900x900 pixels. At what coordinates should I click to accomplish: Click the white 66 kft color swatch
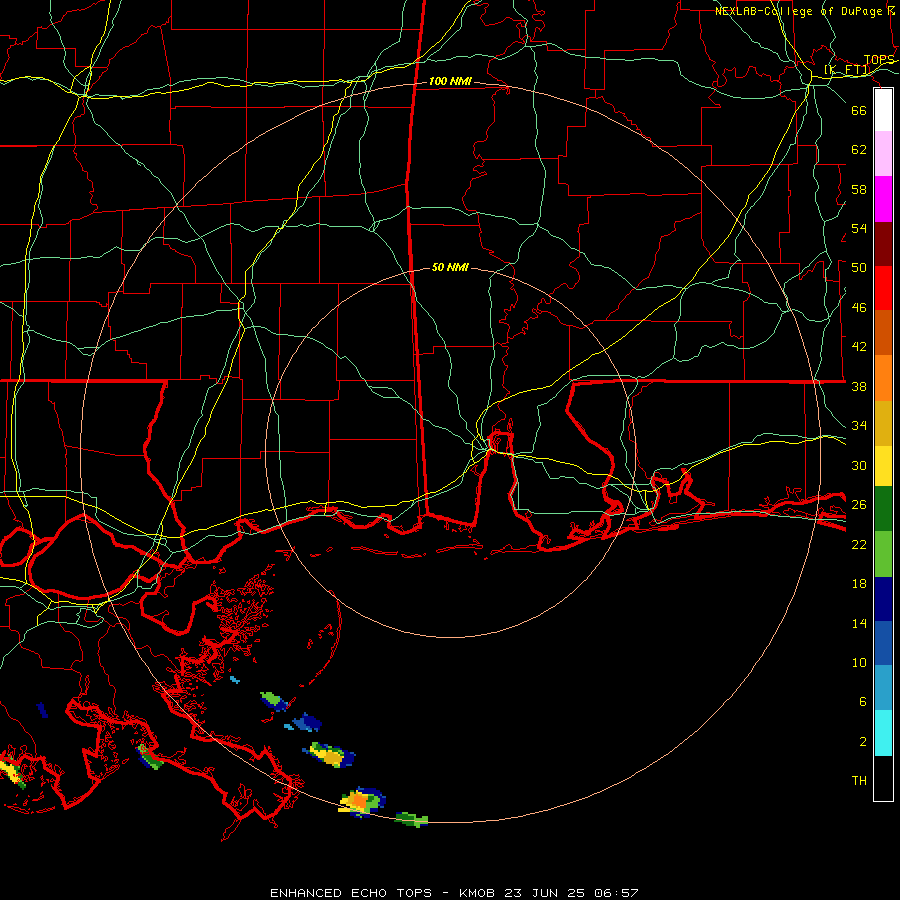(x=883, y=110)
